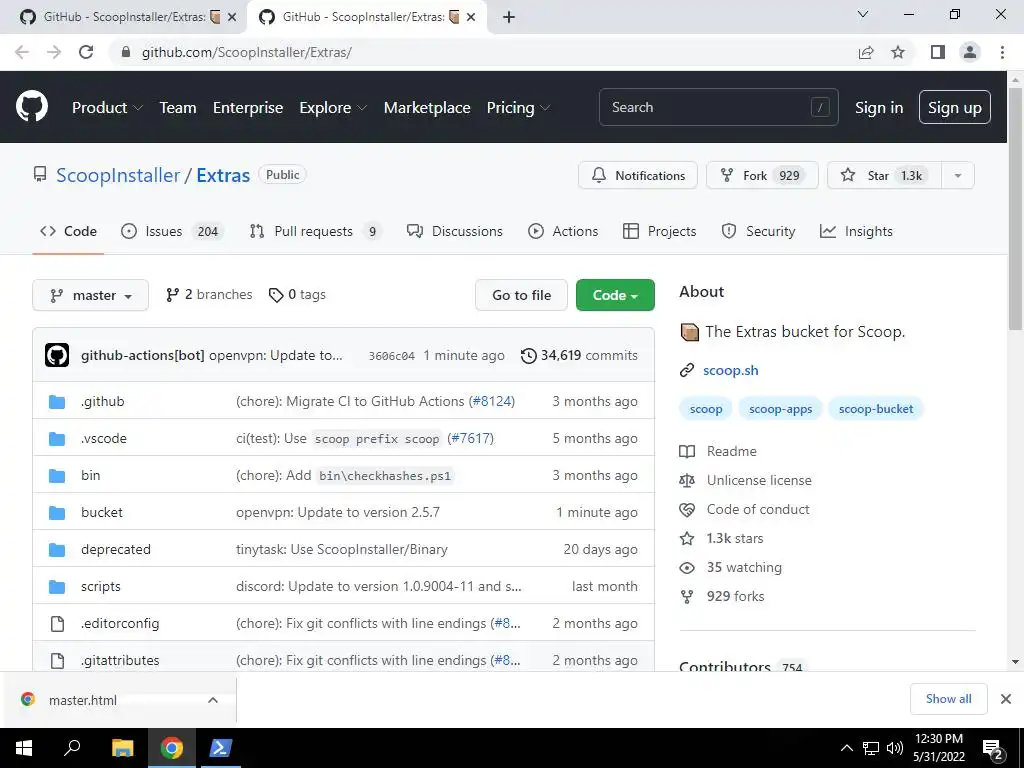Open the master branch dropdown
Image resolution: width=1024 pixels, height=768 pixels.
pyautogui.click(x=90, y=295)
